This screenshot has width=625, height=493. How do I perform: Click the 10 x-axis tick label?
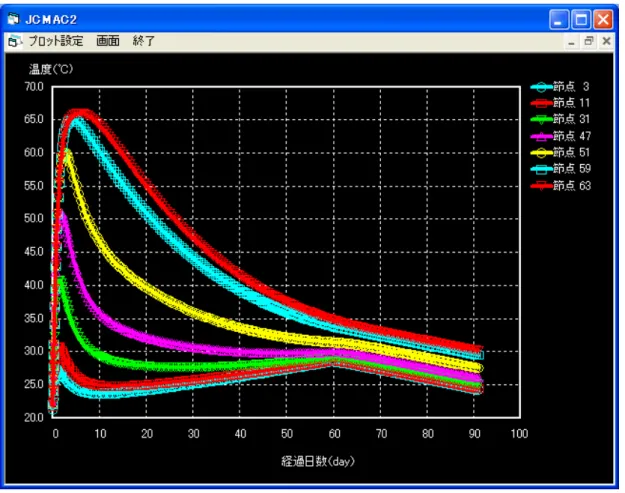[x=100, y=434]
